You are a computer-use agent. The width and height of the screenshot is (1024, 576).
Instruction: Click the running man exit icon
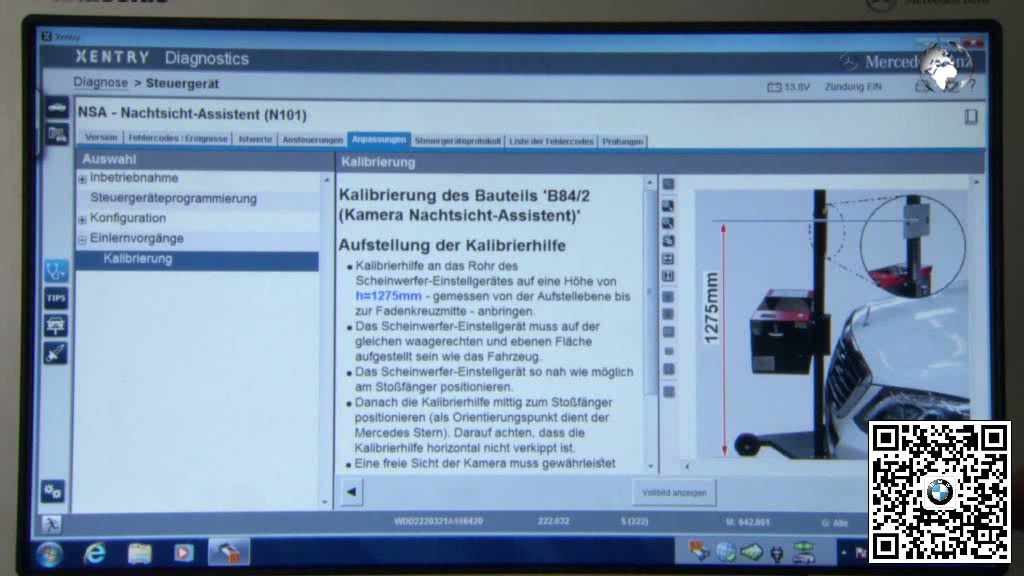coord(51,524)
